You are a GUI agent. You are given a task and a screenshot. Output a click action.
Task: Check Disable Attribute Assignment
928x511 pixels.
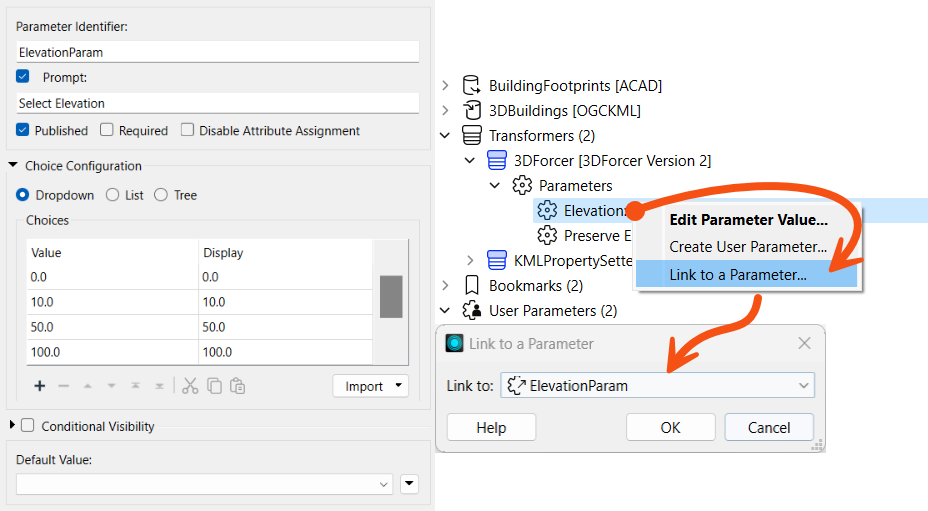(187, 130)
